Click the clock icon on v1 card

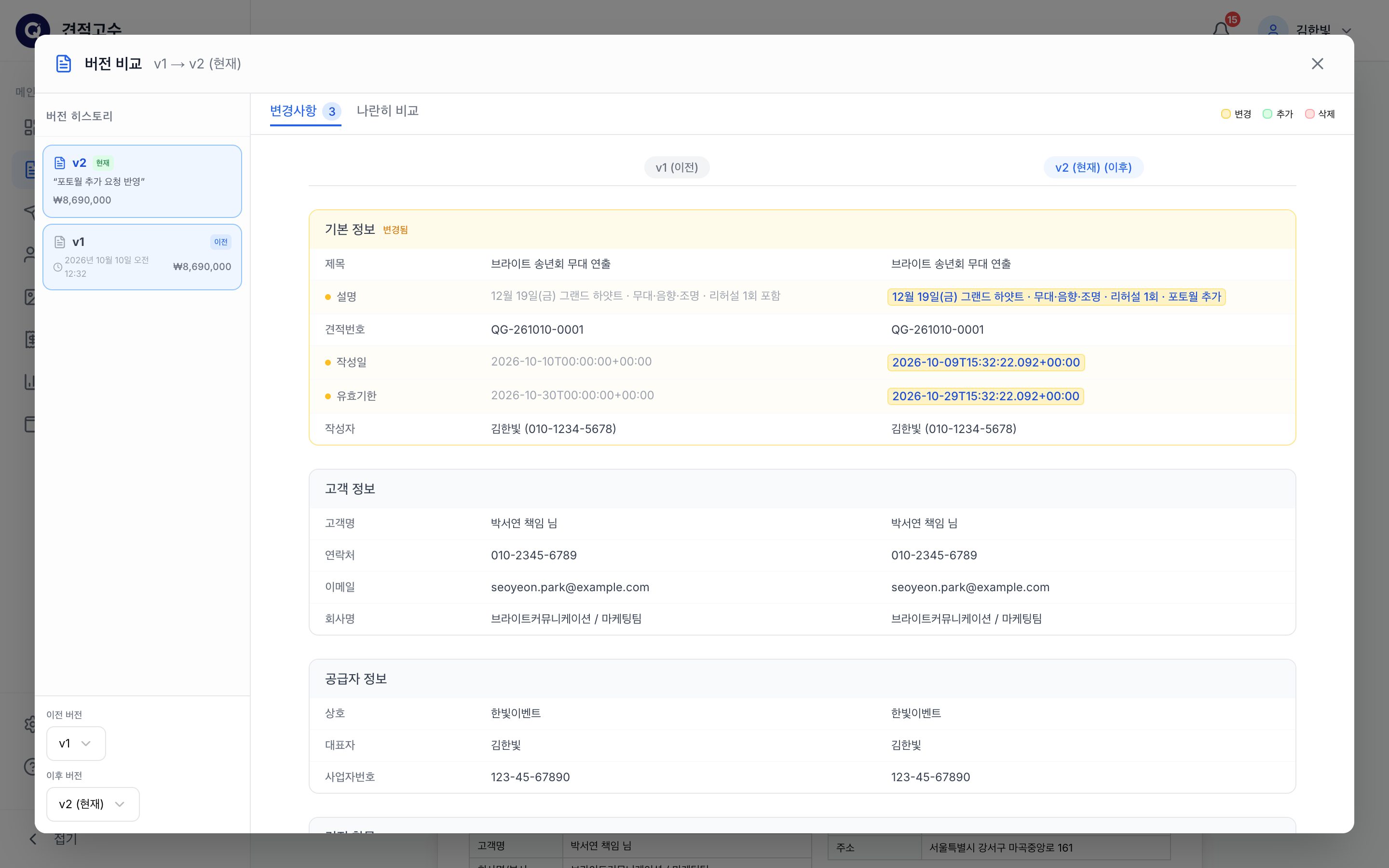pos(58,267)
